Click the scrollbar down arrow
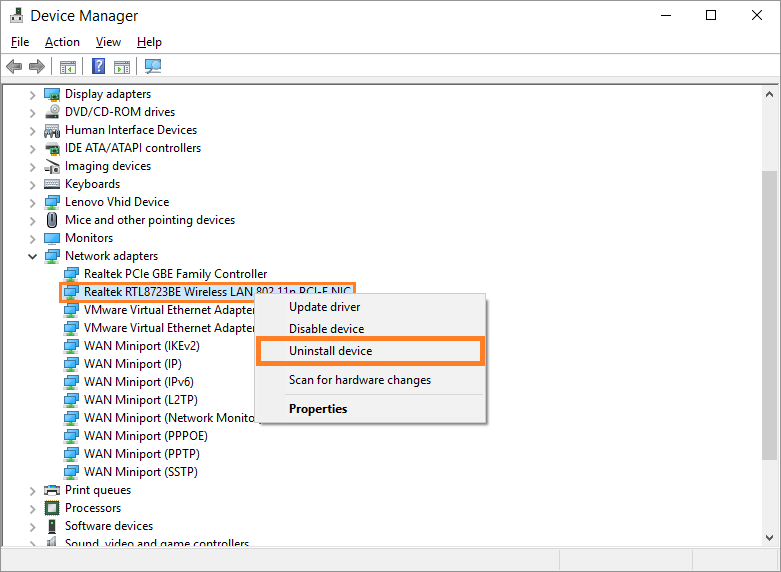This screenshot has height=572, width=781. [x=769, y=538]
